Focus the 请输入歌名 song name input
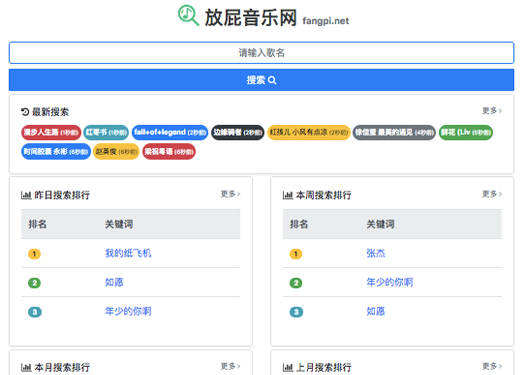 pos(262,53)
